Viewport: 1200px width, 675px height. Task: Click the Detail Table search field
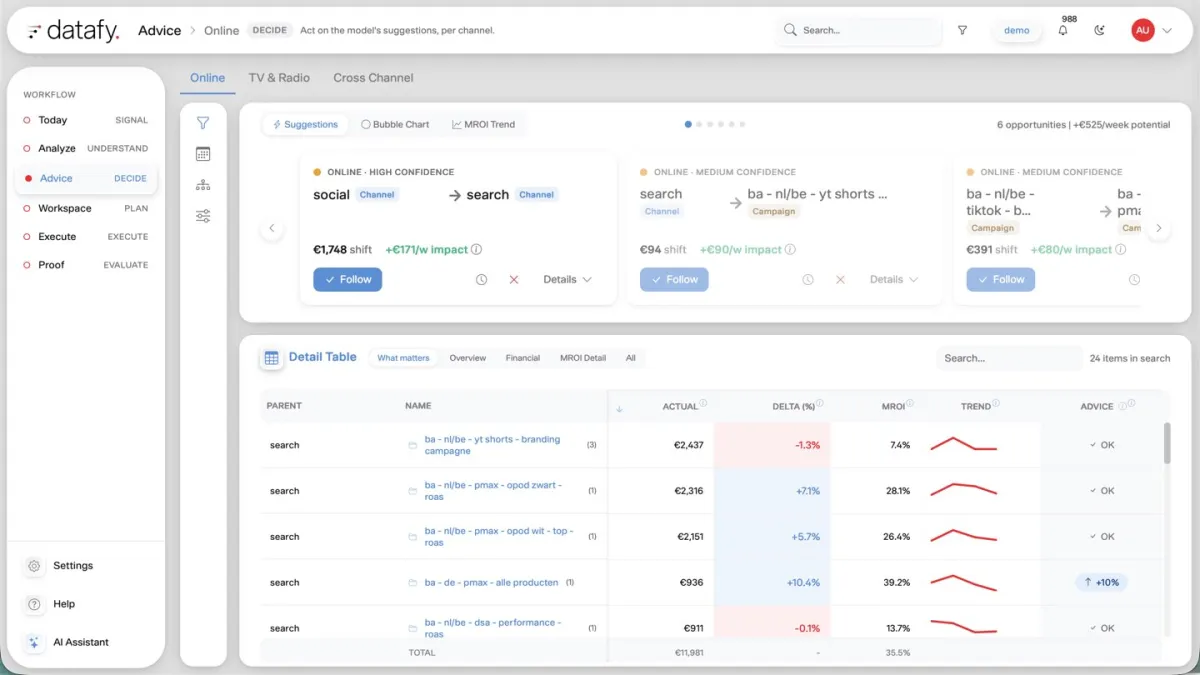1009,358
